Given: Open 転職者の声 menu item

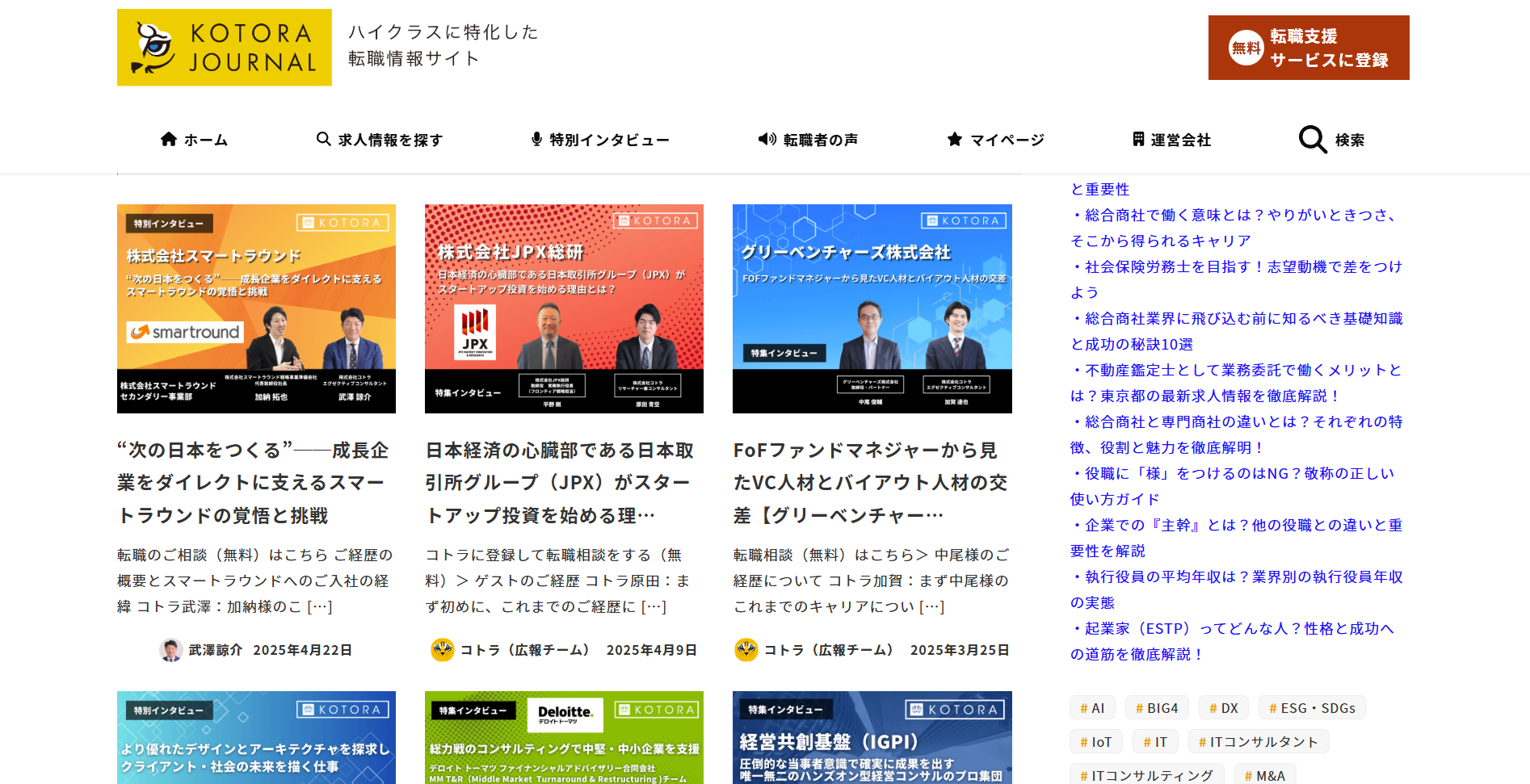Looking at the screenshot, I should click(808, 140).
